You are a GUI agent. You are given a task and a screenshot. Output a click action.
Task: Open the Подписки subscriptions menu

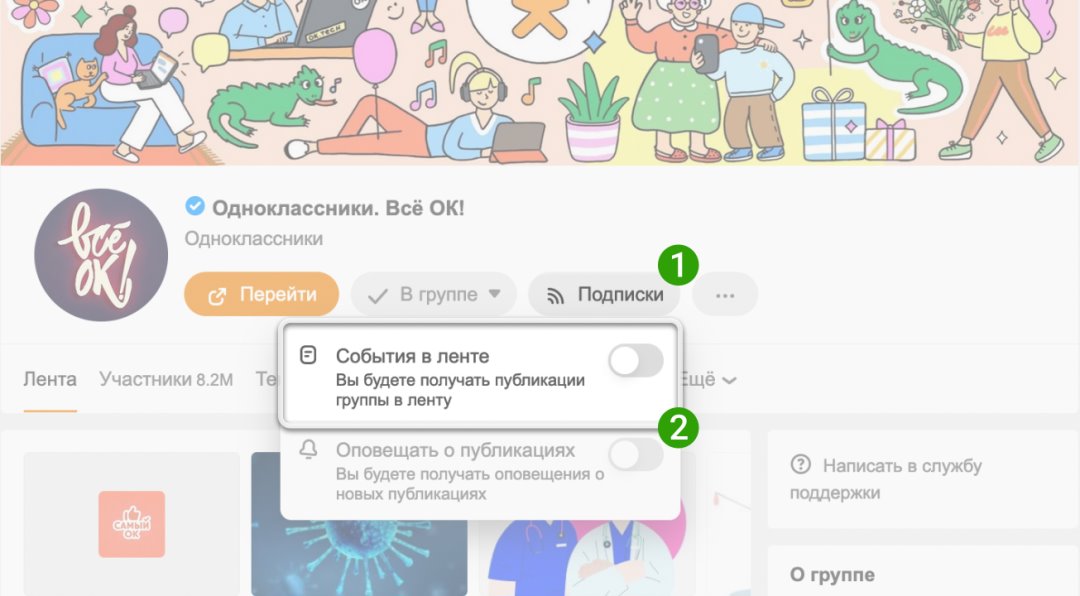[x=604, y=295]
